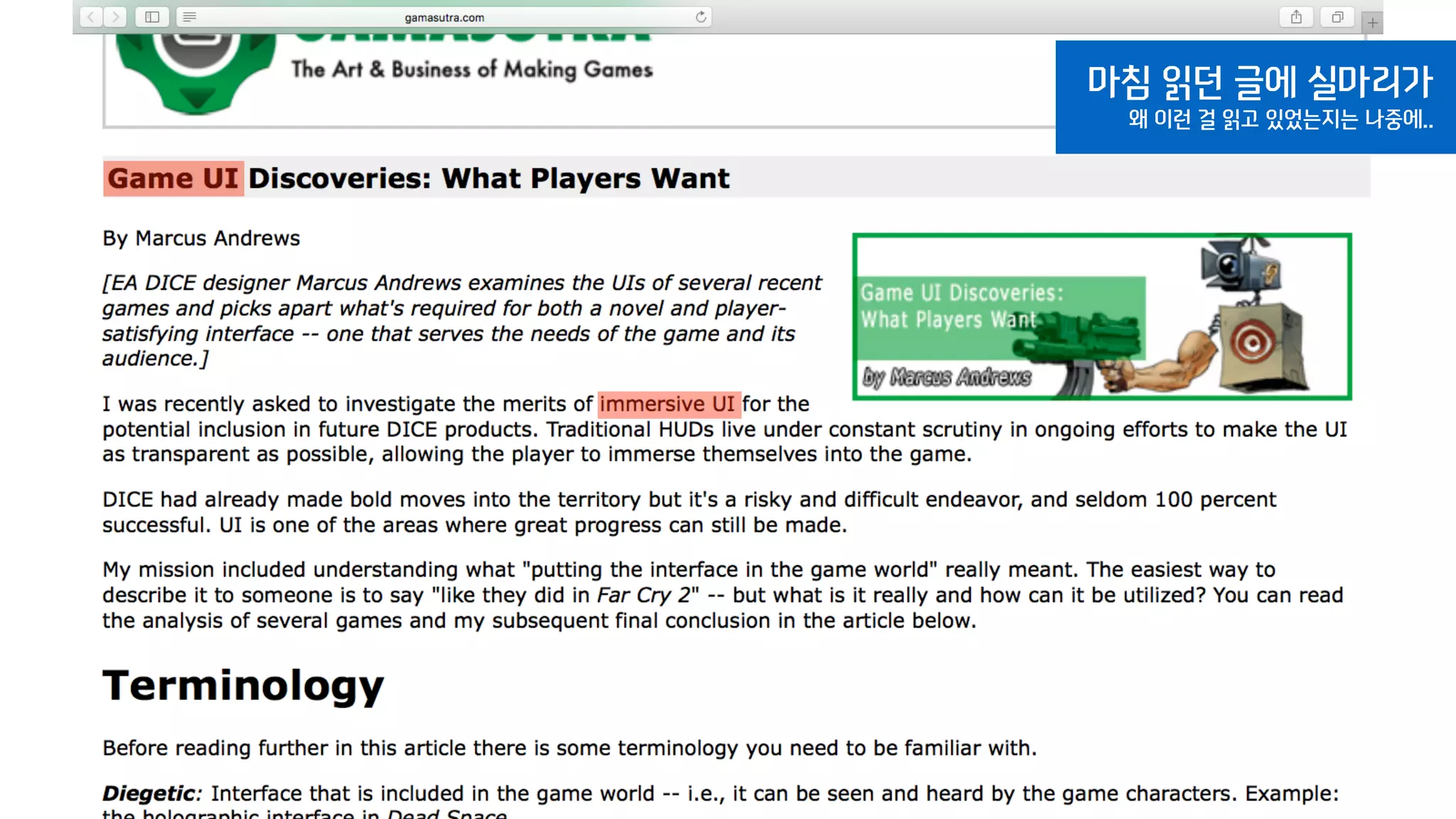Show all tabs overview
The image size is (1456, 819).
[1337, 17]
